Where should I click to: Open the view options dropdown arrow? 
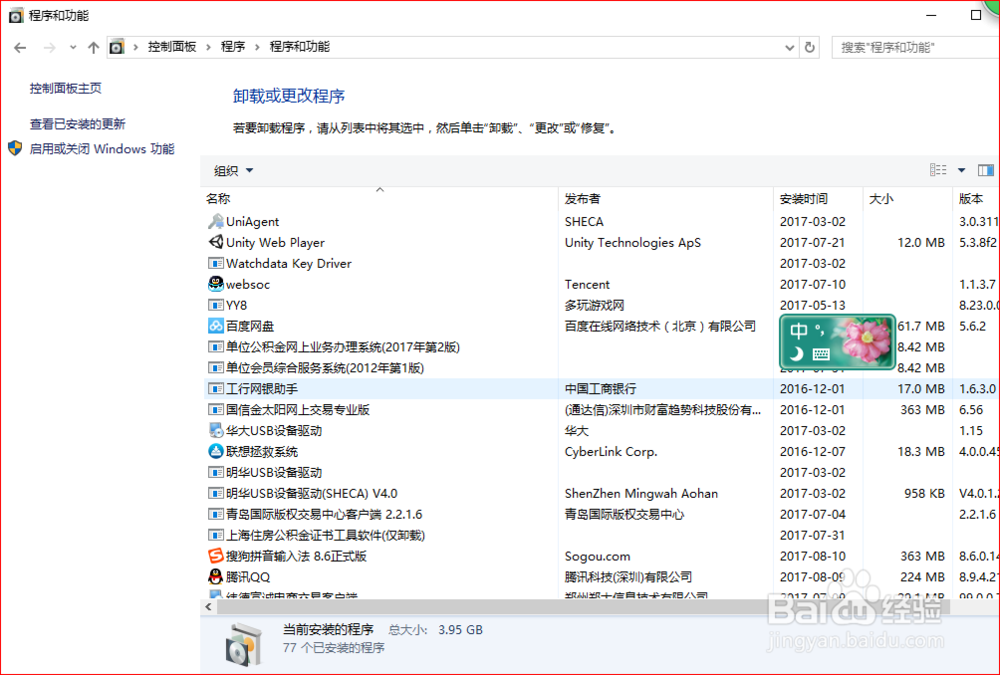(962, 170)
